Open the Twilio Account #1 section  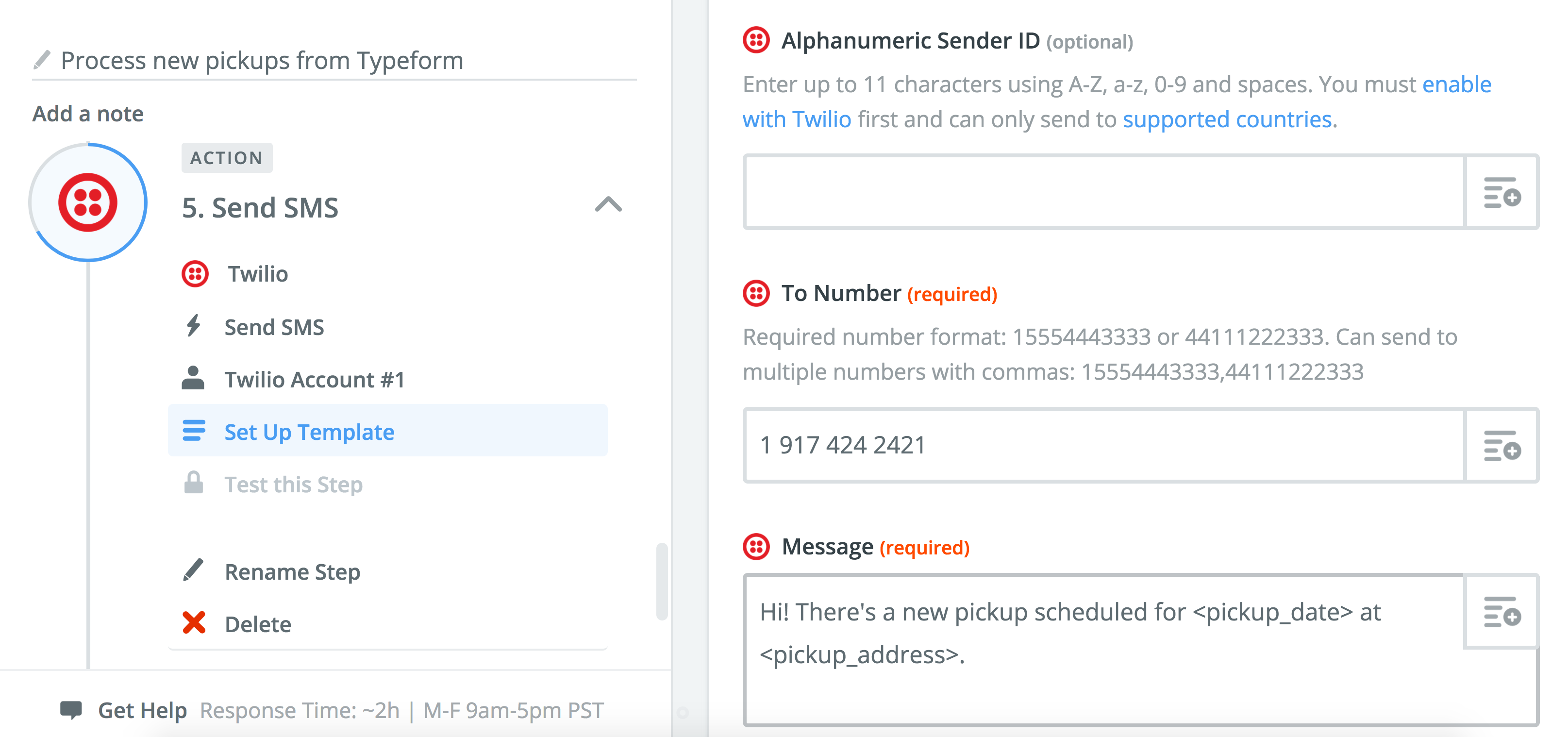314,380
